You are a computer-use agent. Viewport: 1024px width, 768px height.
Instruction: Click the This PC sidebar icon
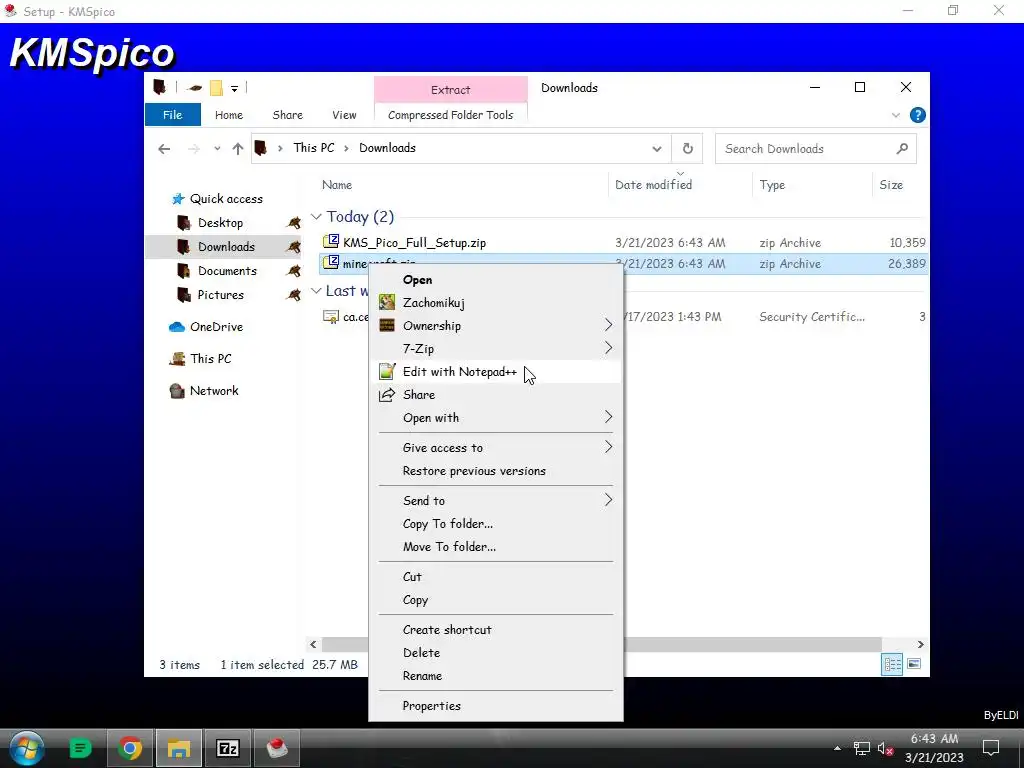point(177,359)
